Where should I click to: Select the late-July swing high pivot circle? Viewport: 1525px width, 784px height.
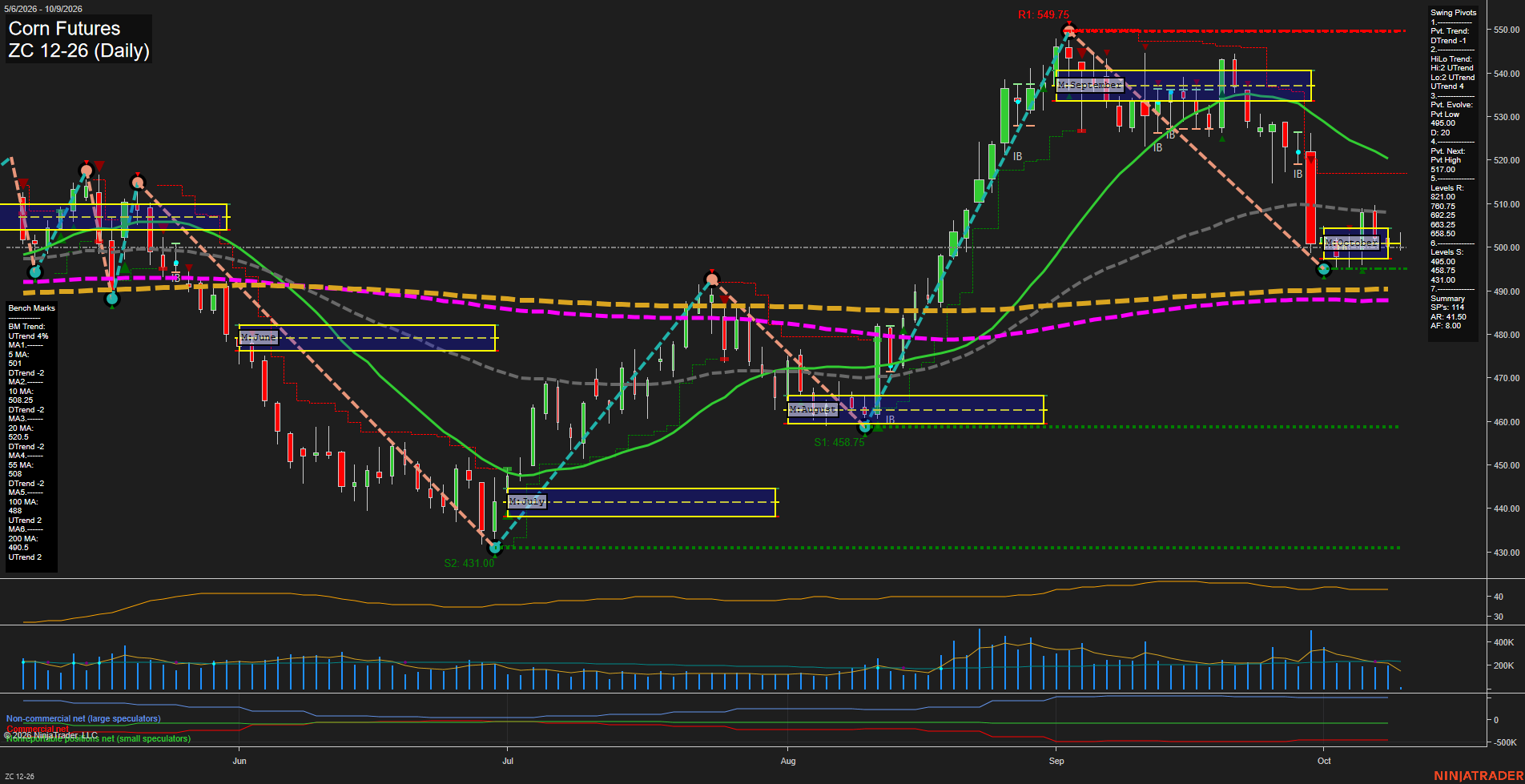(x=711, y=279)
